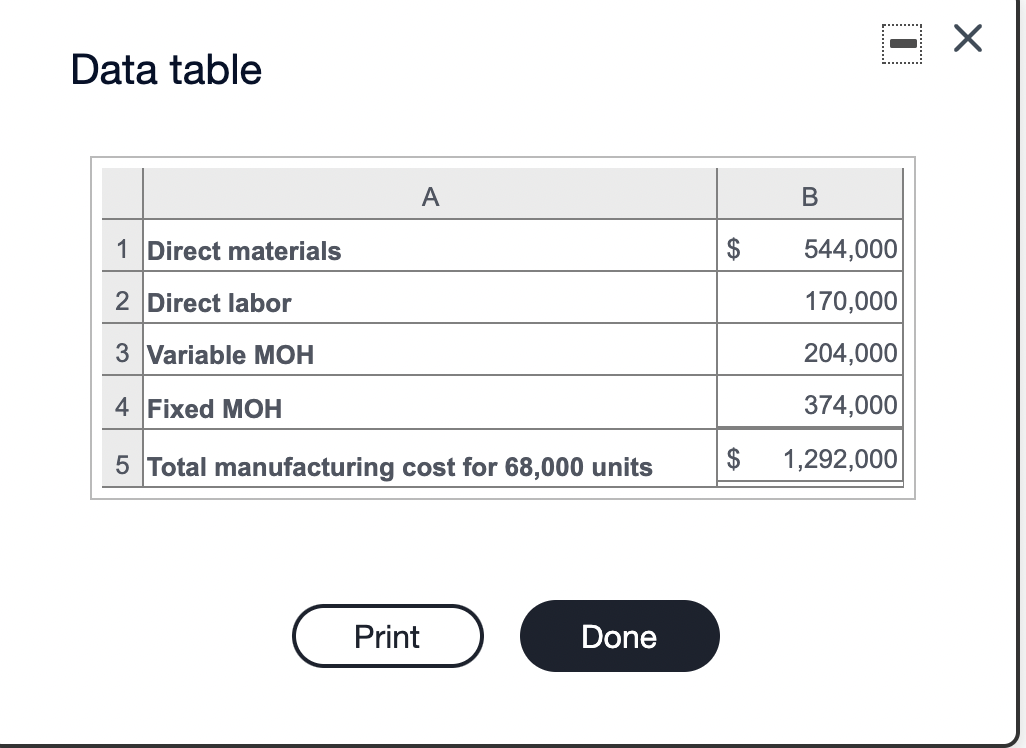Click the Data table title text
This screenshot has height=748, width=1026.
(165, 70)
